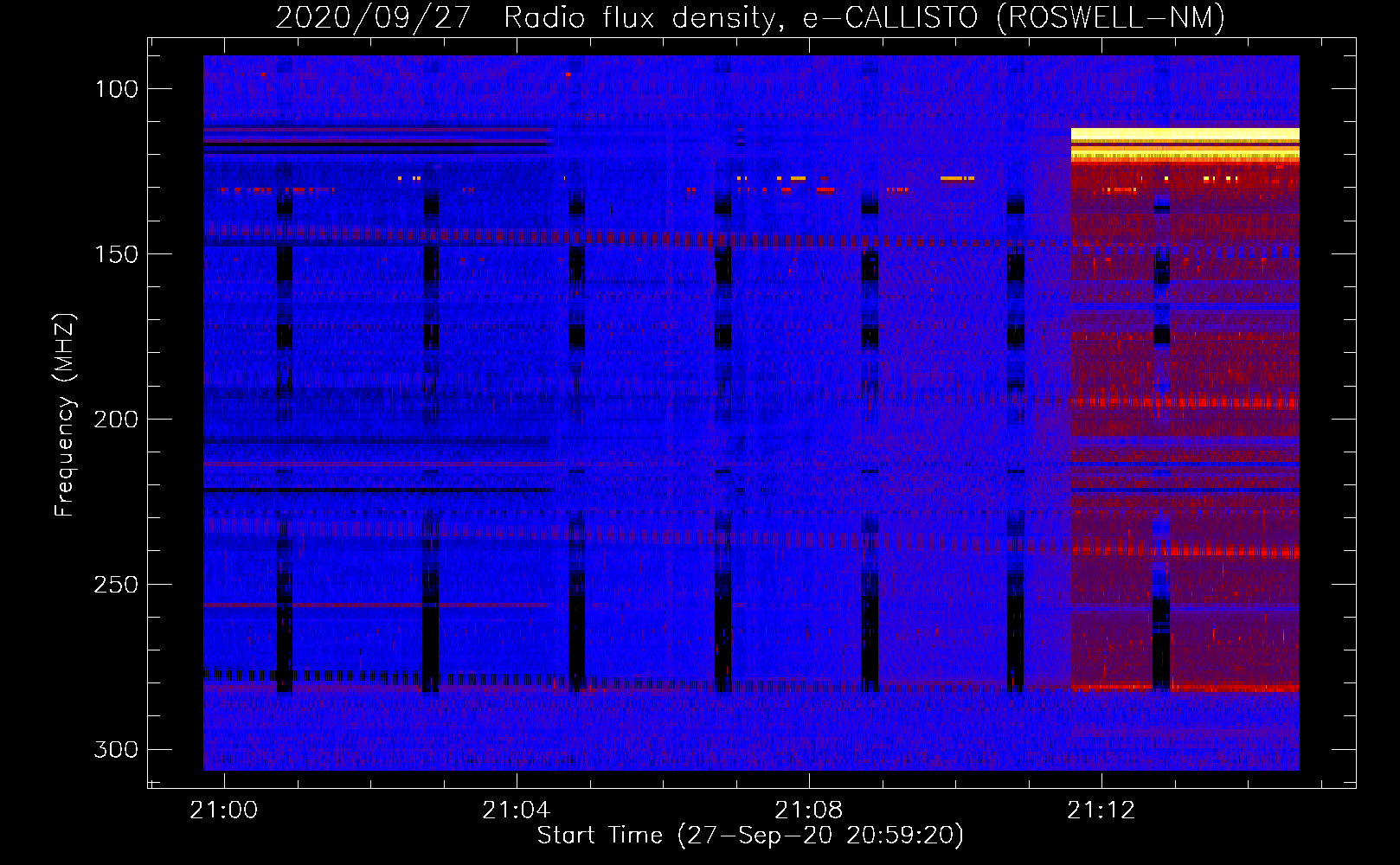Click the frequency tick label '200'
Viewport: 1400px width, 865px height.
click(116, 420)
